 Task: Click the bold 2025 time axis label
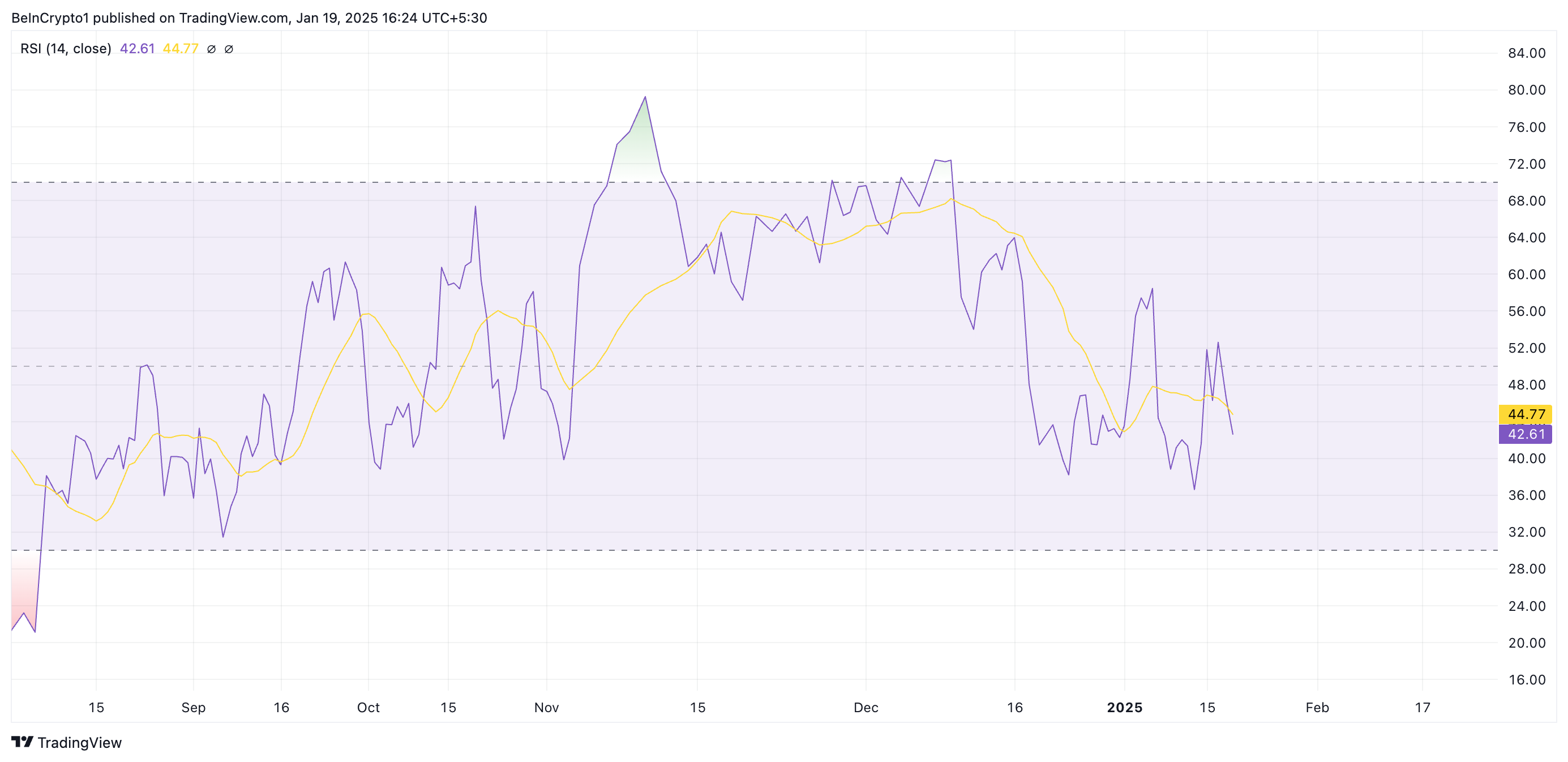(1124, 707)
